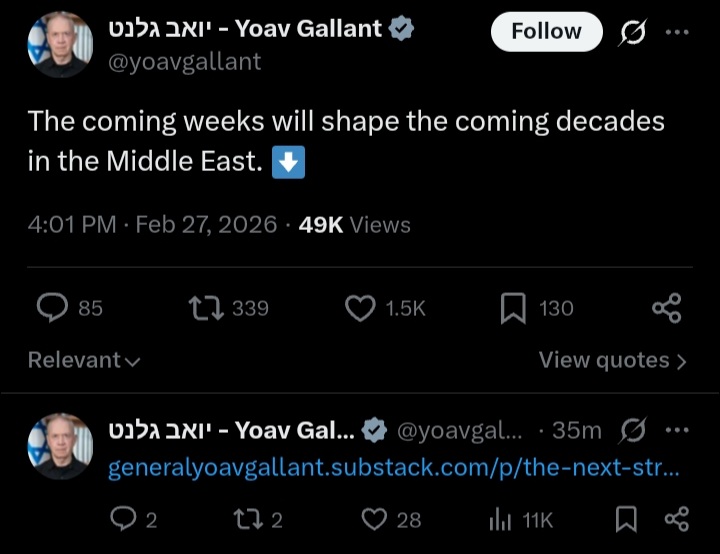The image size is (720, 554).
Task: Like the main post with 1.5K likes
Action: coord(360,308)
